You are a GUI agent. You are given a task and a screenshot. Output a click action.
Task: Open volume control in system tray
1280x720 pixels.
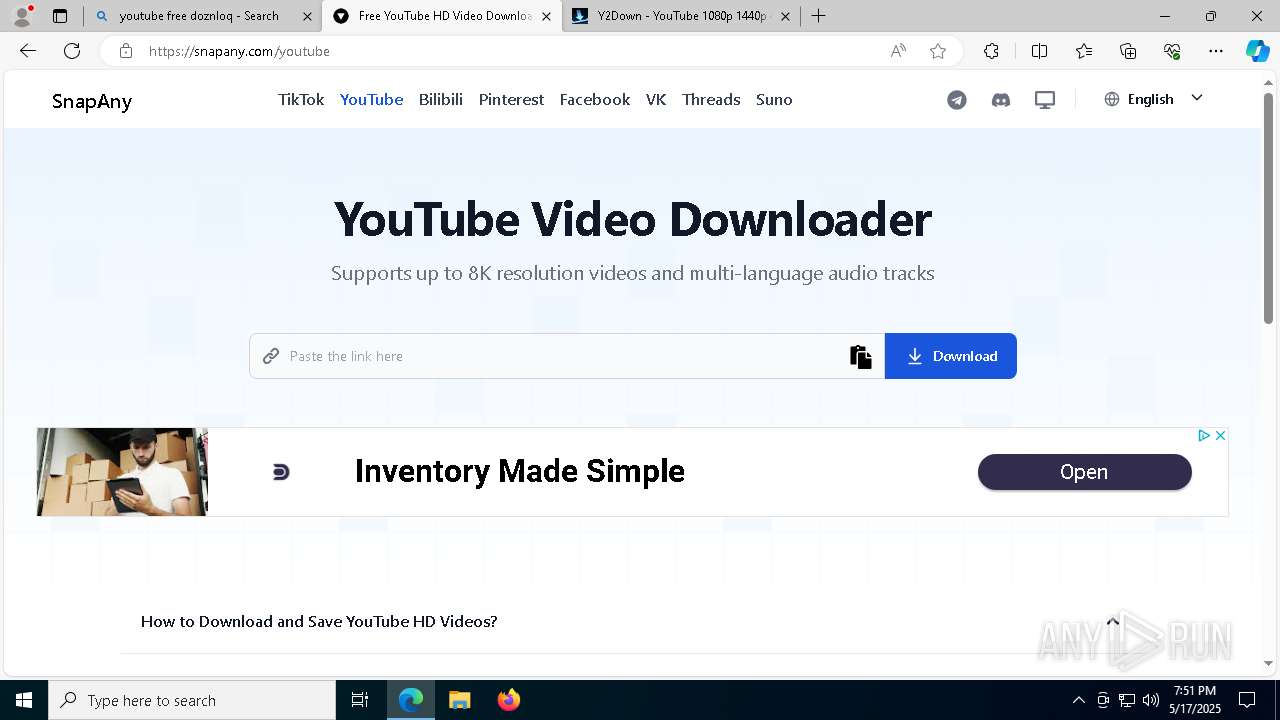1151,700
